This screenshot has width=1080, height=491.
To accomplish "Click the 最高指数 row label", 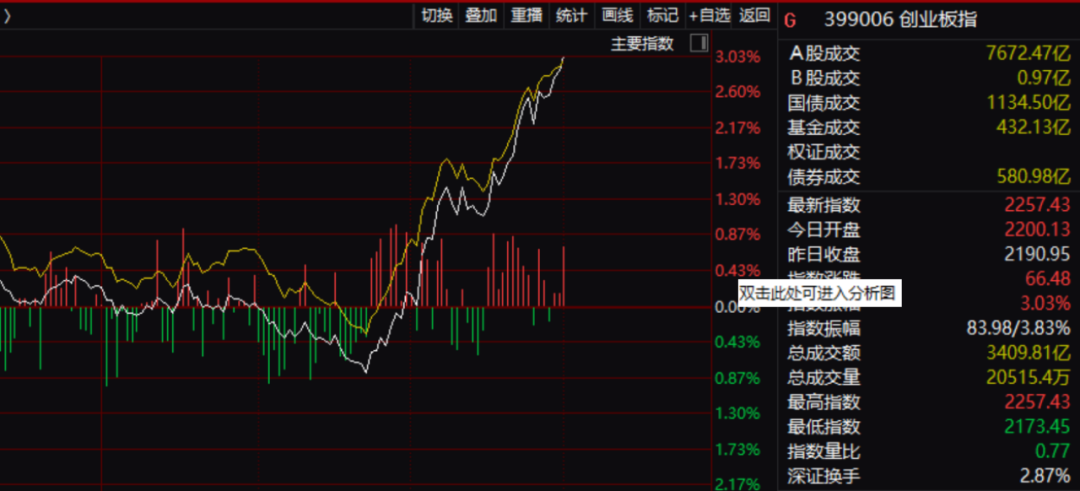I will (824, 401).
